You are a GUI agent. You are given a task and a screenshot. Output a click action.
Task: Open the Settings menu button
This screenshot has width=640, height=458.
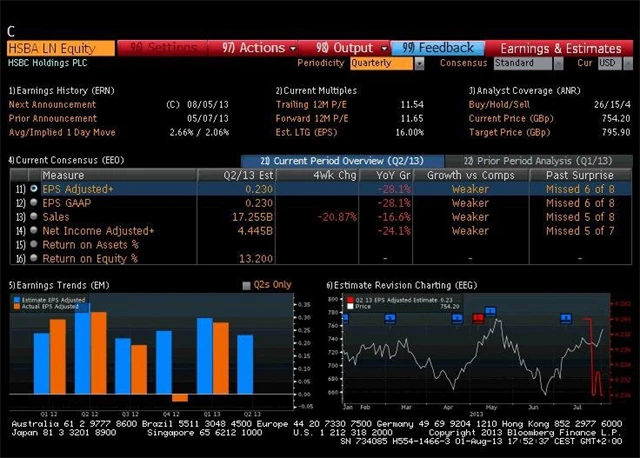point(162,48)
